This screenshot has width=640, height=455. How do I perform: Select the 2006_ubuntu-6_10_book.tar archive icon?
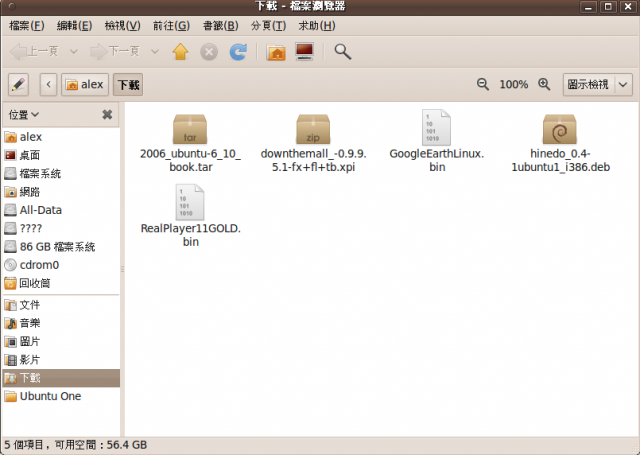pos(190,129)
